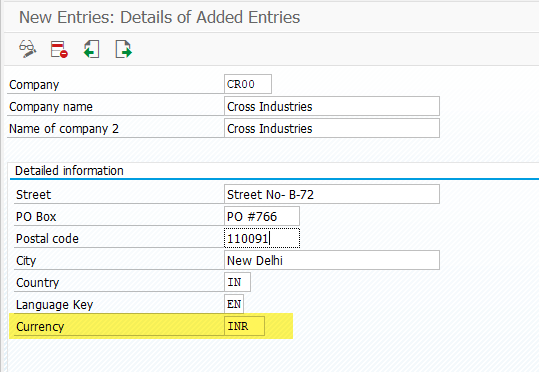Go to previous entry with green left arrow
The image size is (539, 372).
tap(91, 49)
